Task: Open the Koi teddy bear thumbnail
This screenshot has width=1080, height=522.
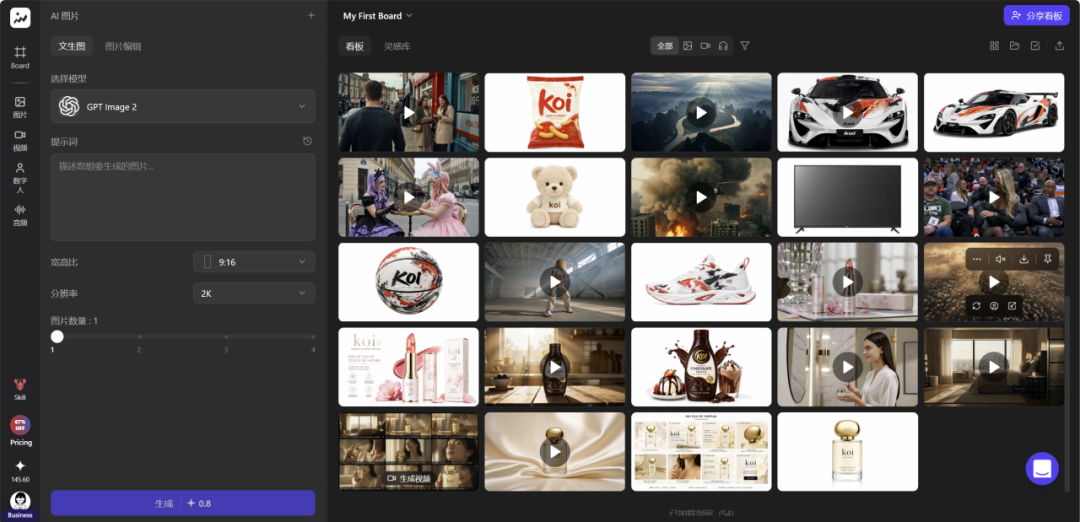Action: coord(554,197)
